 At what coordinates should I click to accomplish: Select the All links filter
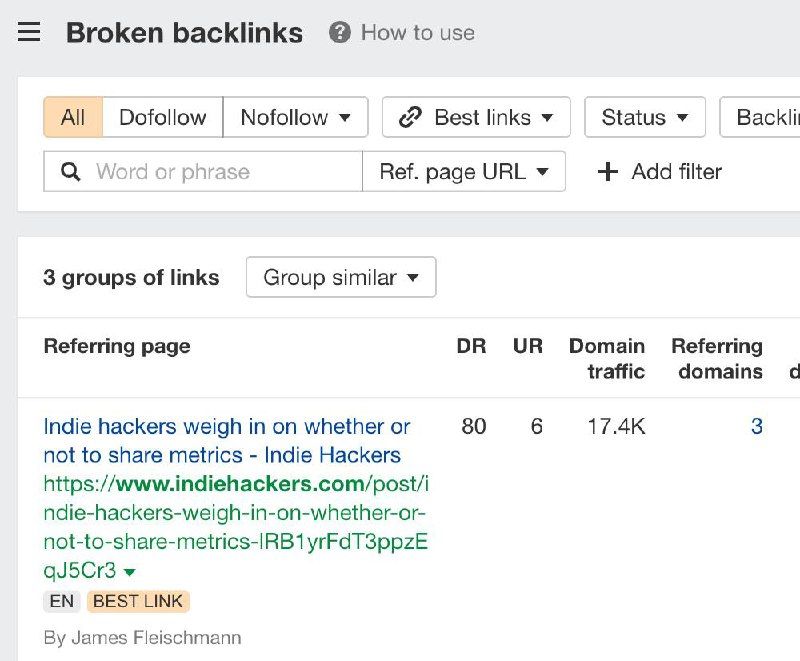pos(73,117)
